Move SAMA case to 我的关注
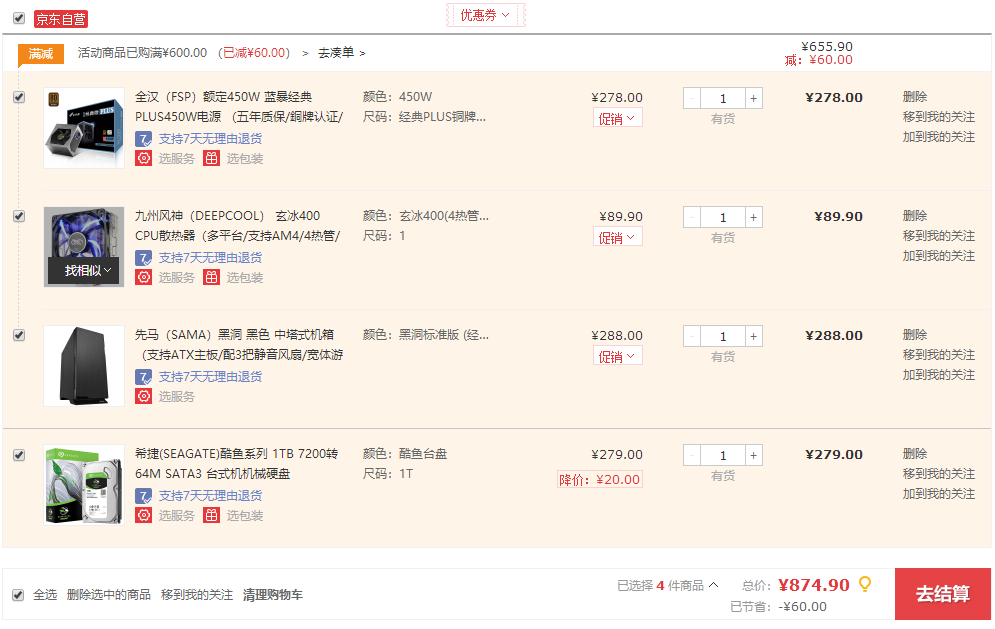The image size is (995, 629). coord(939,355)
